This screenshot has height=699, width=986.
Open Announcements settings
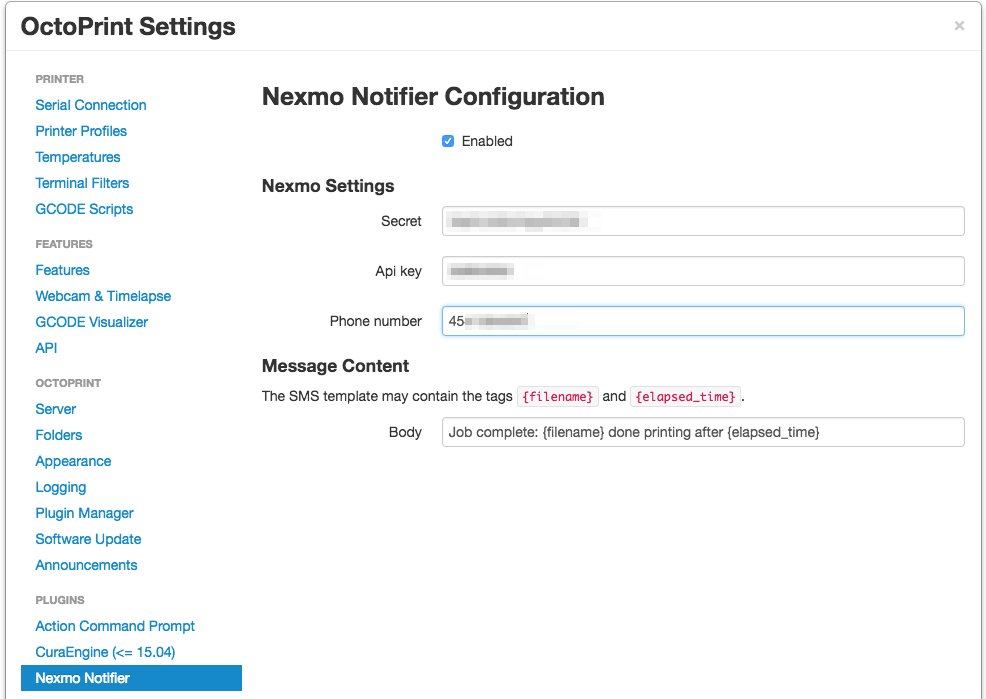86,565
